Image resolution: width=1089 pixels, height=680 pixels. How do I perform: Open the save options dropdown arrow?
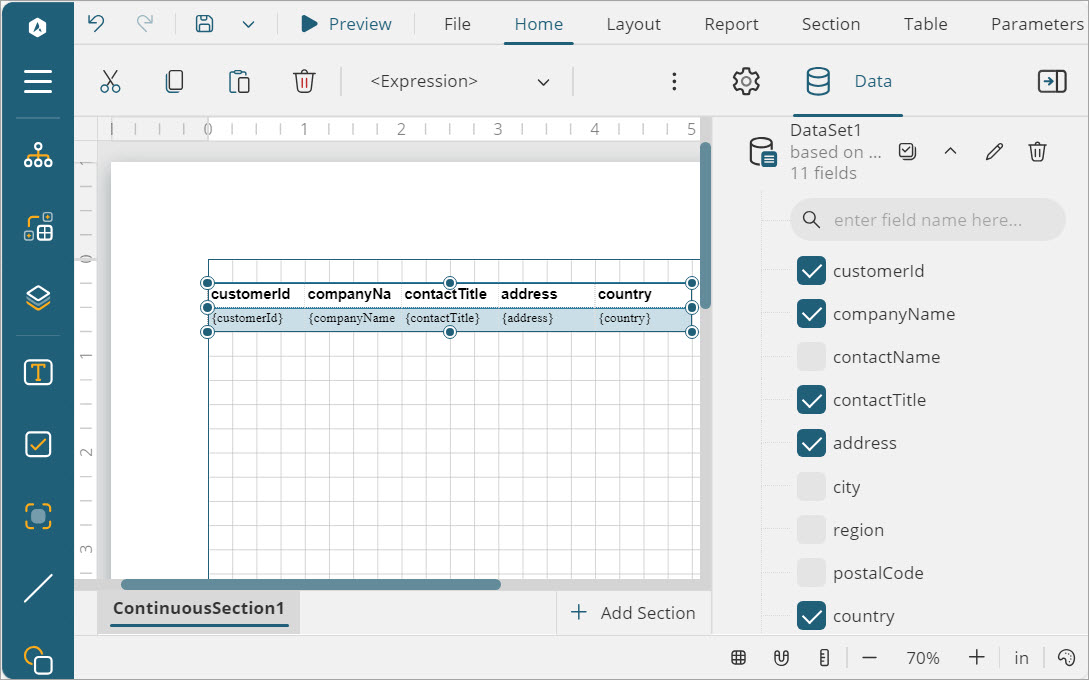[x=248, y=24]
